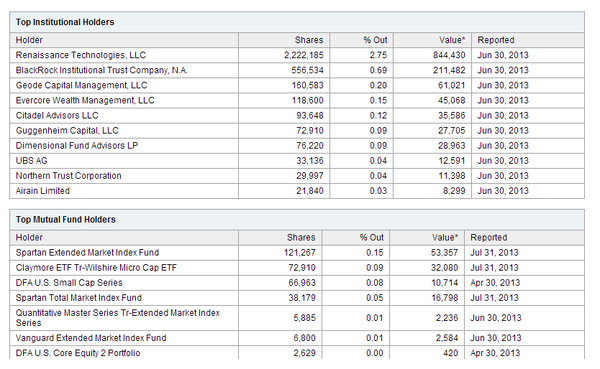This screenshot has width=600, height=369.
Task: Select value cell 16,798
Action: point(444,298)
